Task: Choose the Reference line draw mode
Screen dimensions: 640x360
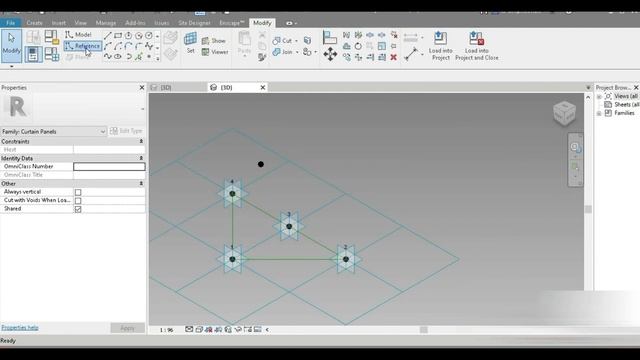Action: (x=82, y=46)
